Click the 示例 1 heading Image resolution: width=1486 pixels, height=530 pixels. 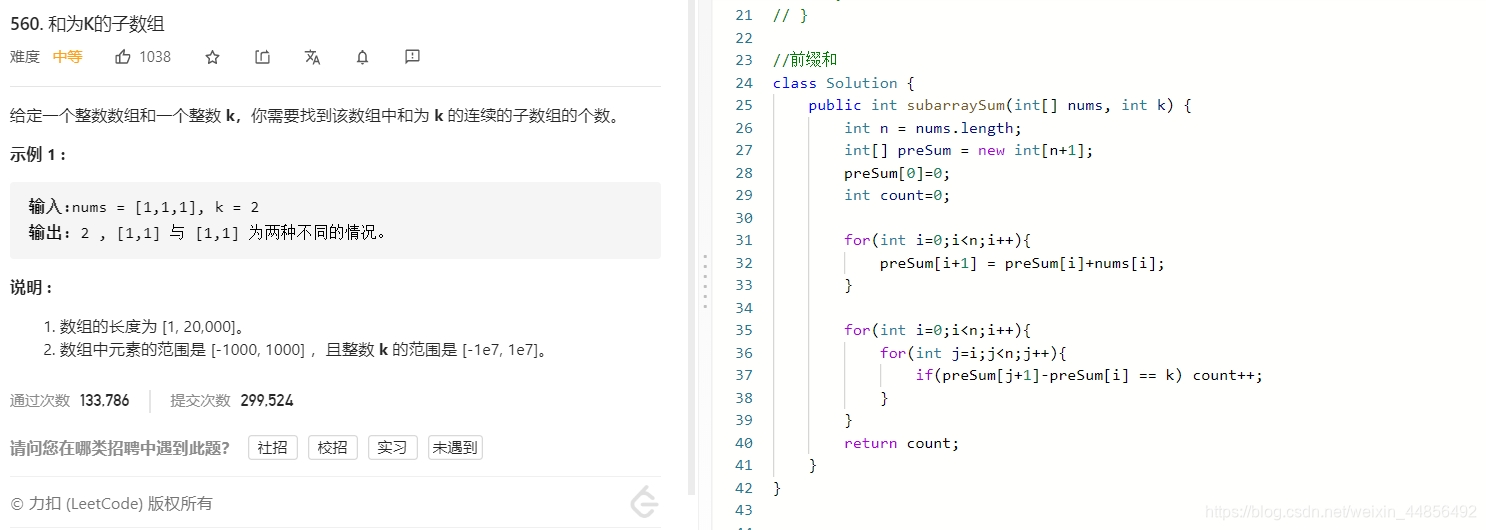(38, 155)
